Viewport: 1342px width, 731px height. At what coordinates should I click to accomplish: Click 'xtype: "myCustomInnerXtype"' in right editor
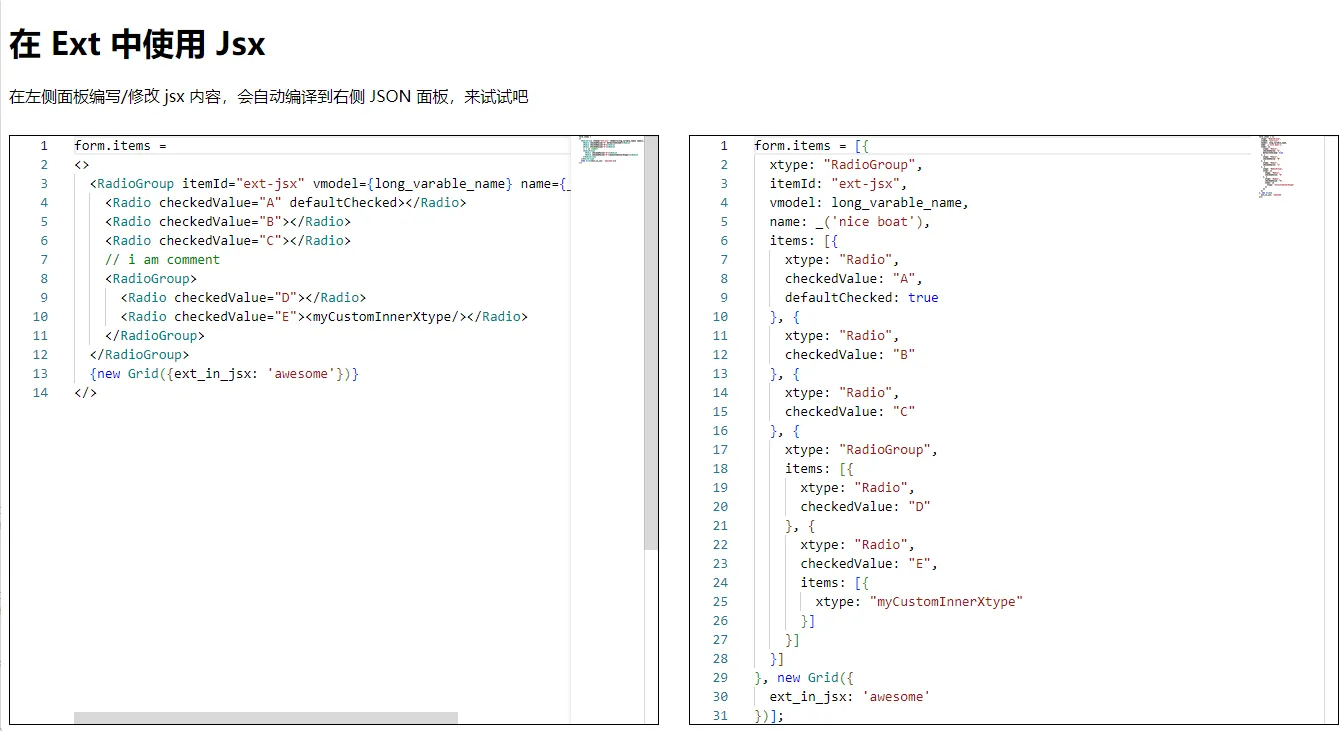point(920,602)
